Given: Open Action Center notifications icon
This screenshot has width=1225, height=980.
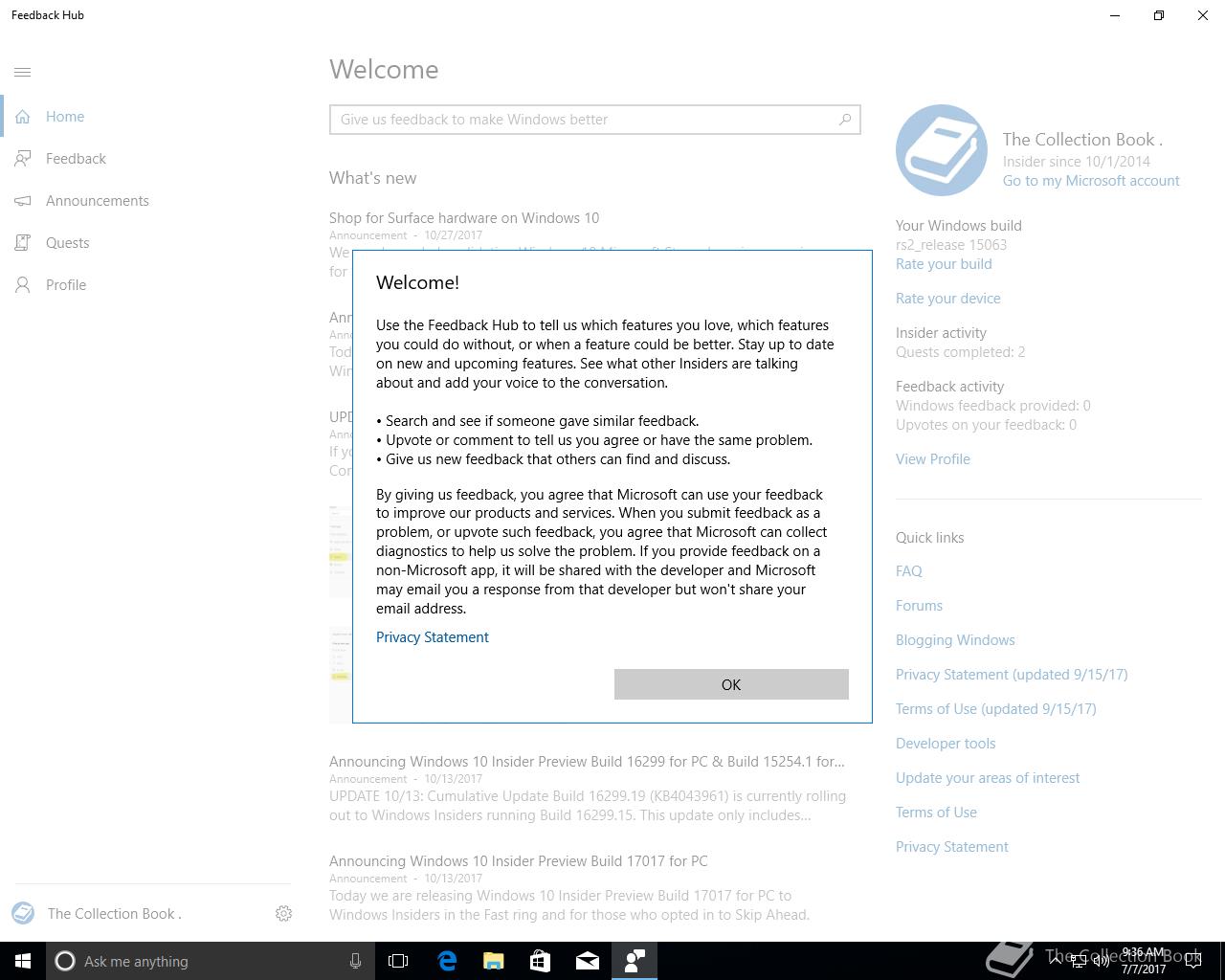Looking at the screenshot, I should click(1193, 961).
